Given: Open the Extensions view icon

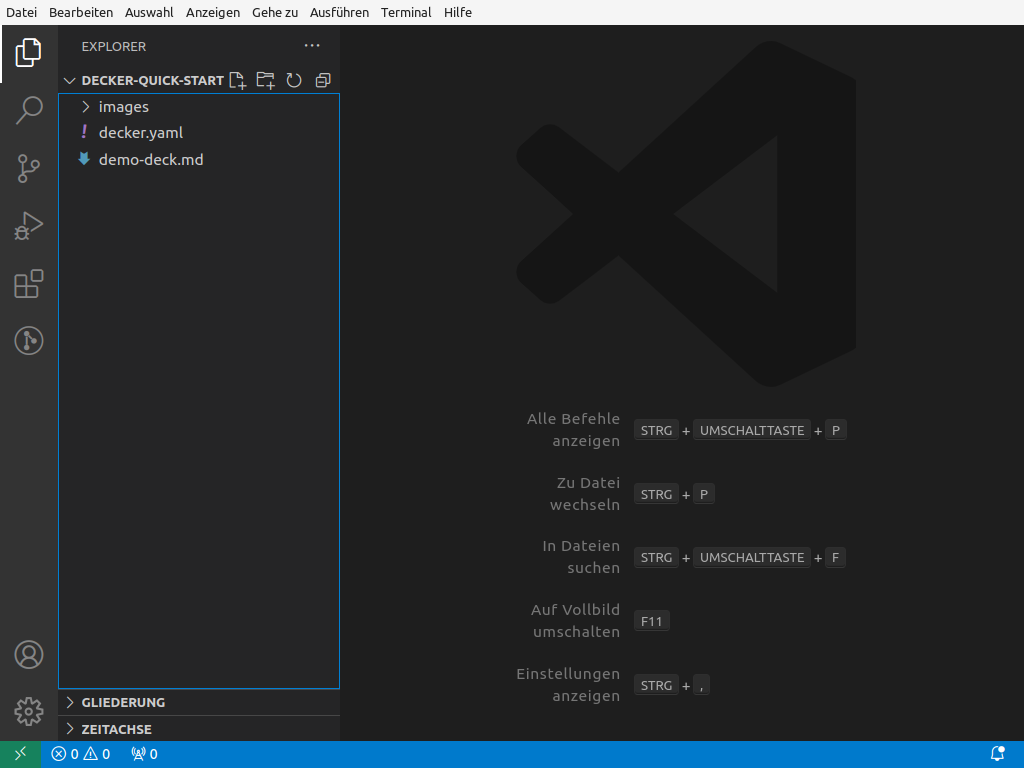Looking at the screenshot, I should point(28,283).
